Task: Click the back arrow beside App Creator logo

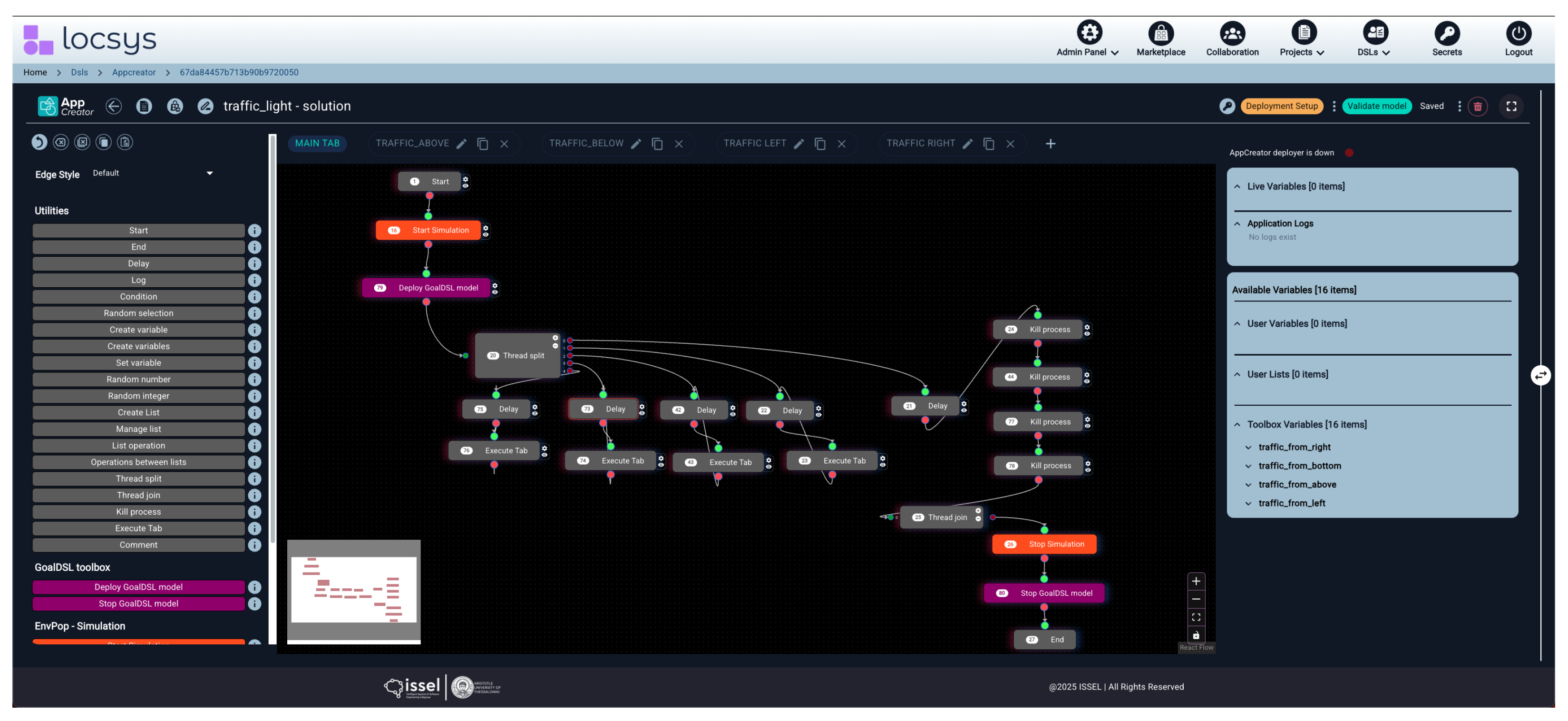Action: pyautogui.click(x=113, y=106)
